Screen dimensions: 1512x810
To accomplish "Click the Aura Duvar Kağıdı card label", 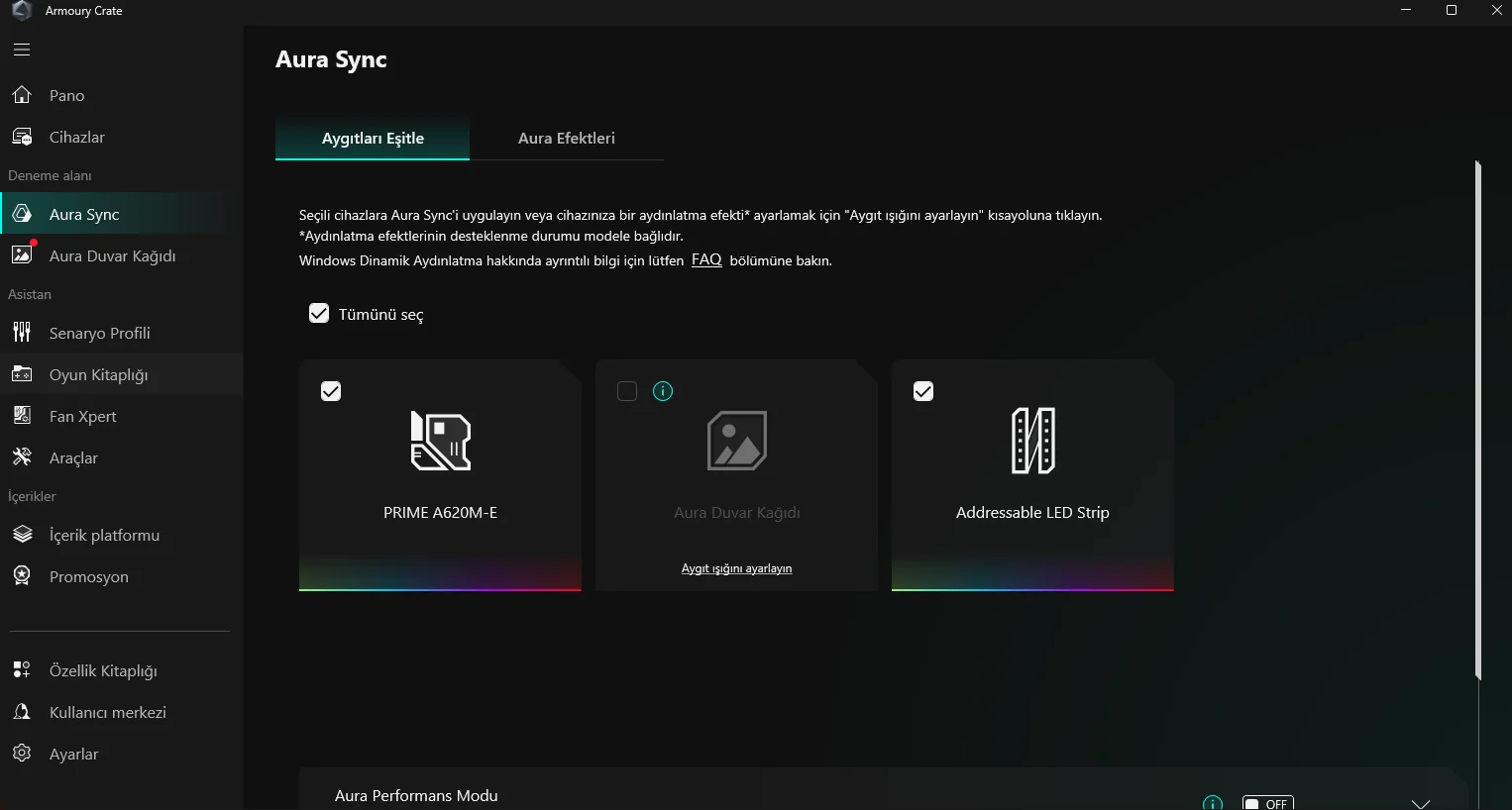I will (737, 513).
